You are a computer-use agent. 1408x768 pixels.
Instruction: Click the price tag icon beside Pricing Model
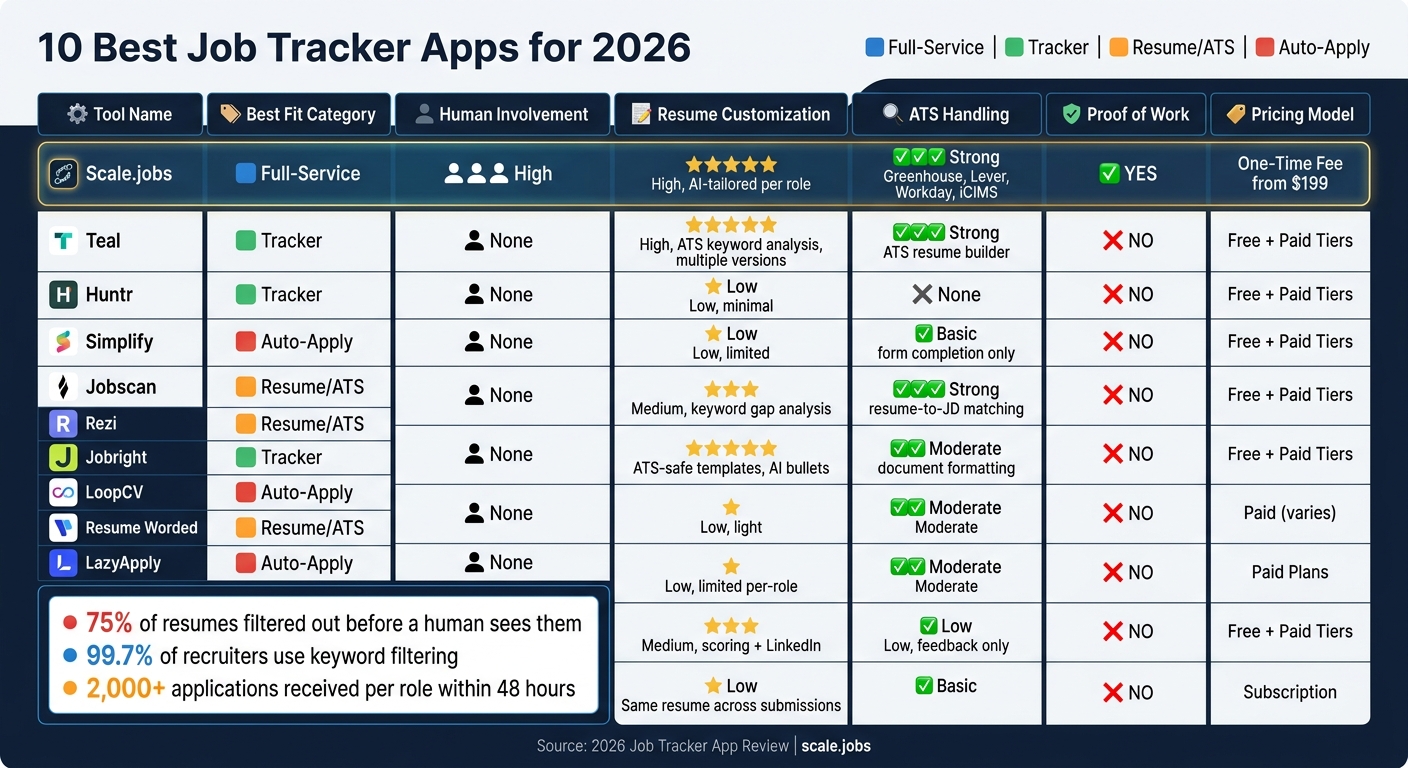(x=1235, y=114)
